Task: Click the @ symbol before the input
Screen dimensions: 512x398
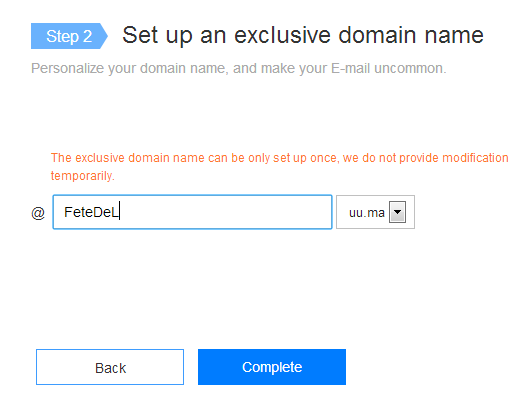Action: click(x=38, y=213)
